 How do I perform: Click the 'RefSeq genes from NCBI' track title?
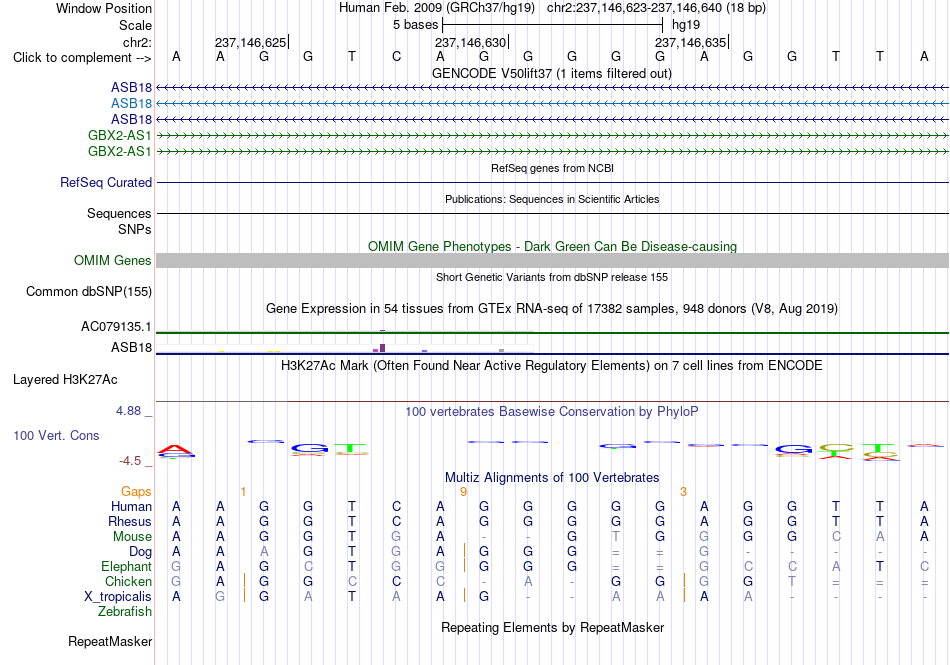[553, 168]
